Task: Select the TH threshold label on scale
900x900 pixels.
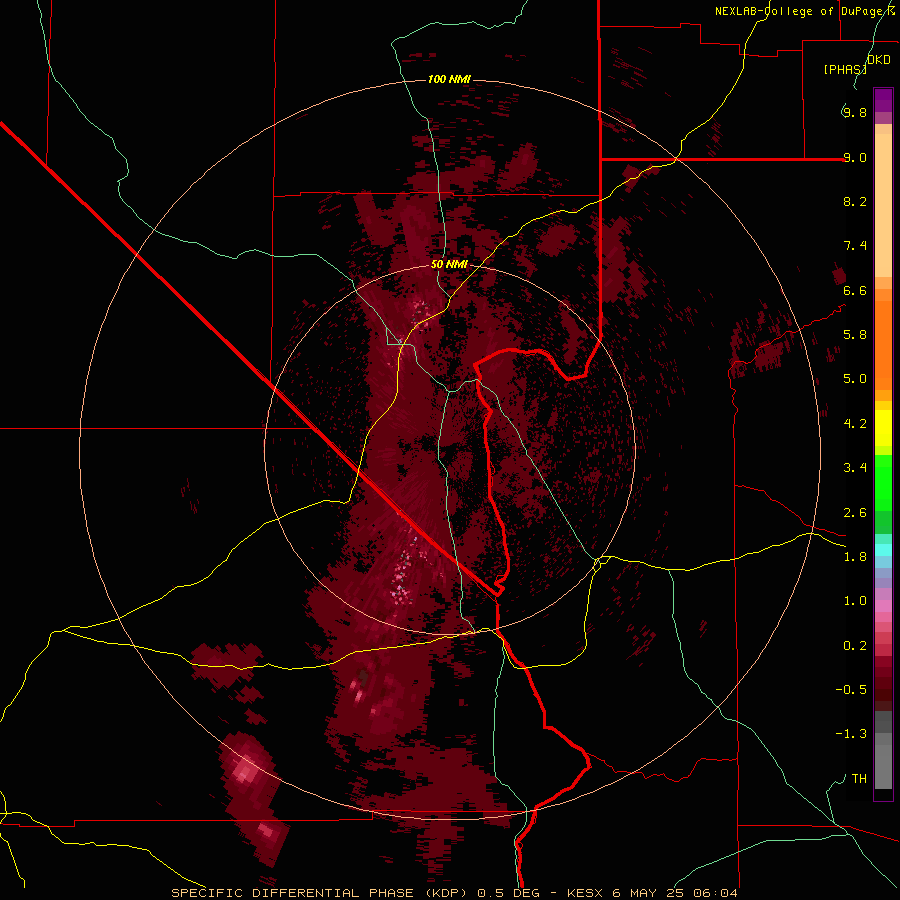Action: (x=859, y=778)
